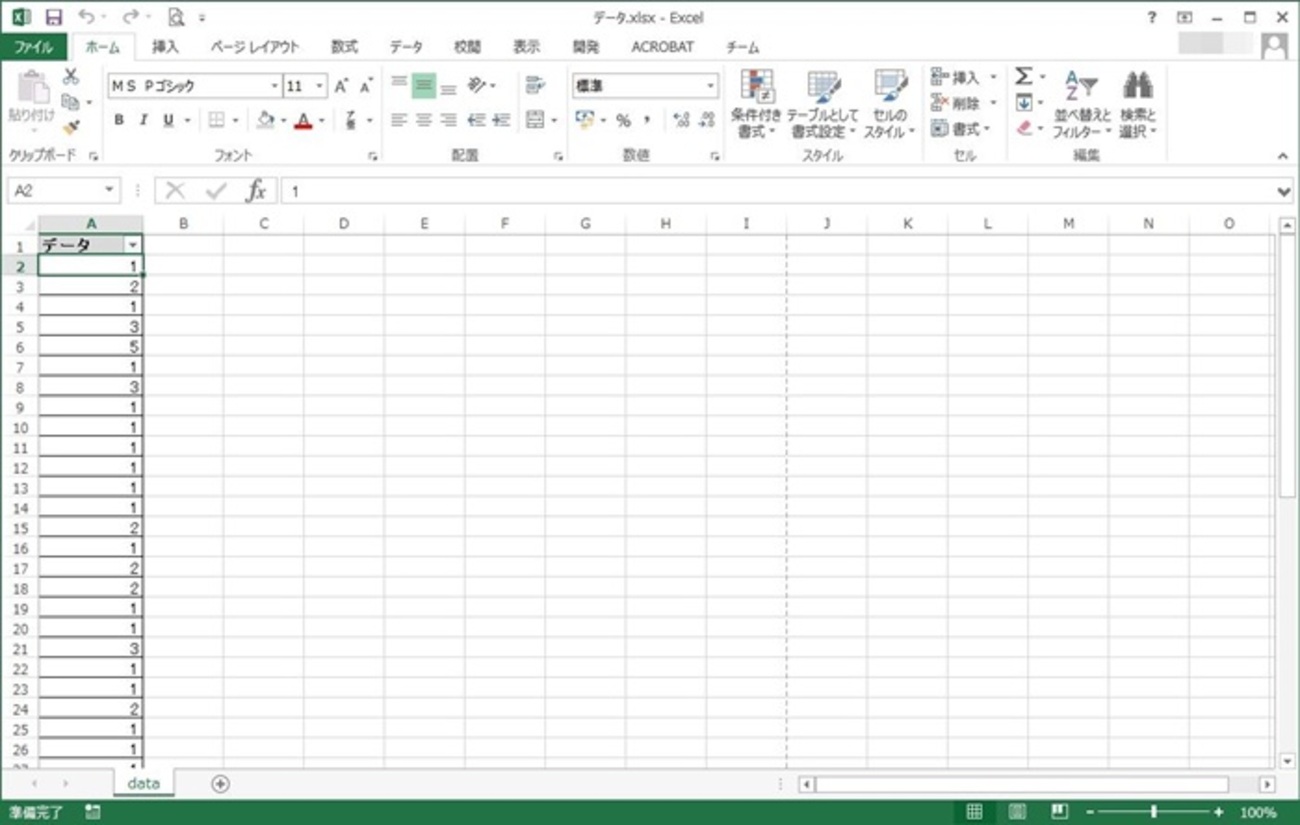
Task: Switch to the ACROBAT tab
Action: (x=662, y=47)
